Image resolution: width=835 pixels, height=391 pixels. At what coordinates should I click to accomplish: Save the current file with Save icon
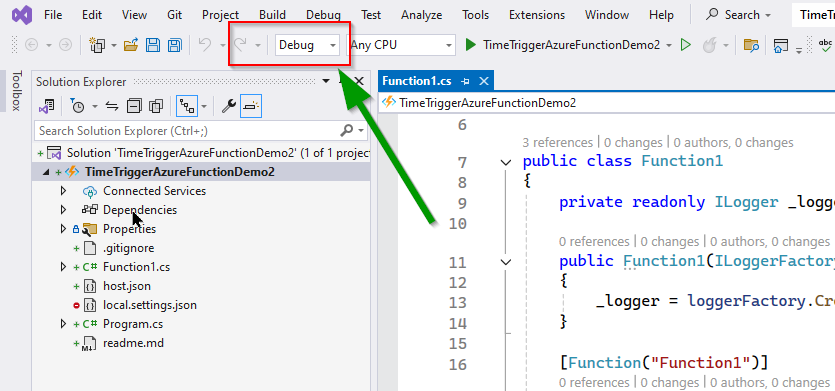click(153, 45)
